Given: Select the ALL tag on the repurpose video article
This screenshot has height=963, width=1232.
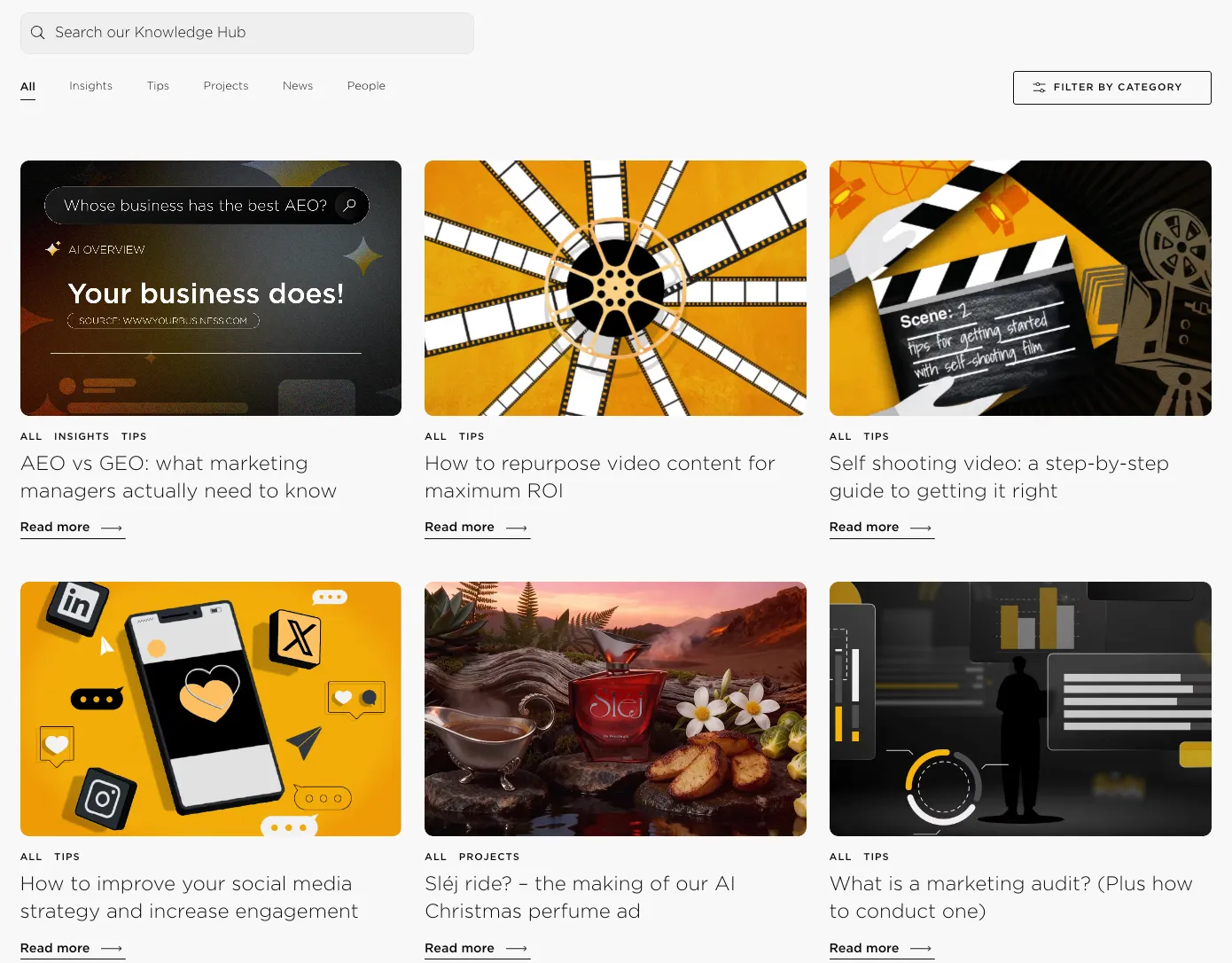Looking at the screenshot, I should click(x=436, y=436).
